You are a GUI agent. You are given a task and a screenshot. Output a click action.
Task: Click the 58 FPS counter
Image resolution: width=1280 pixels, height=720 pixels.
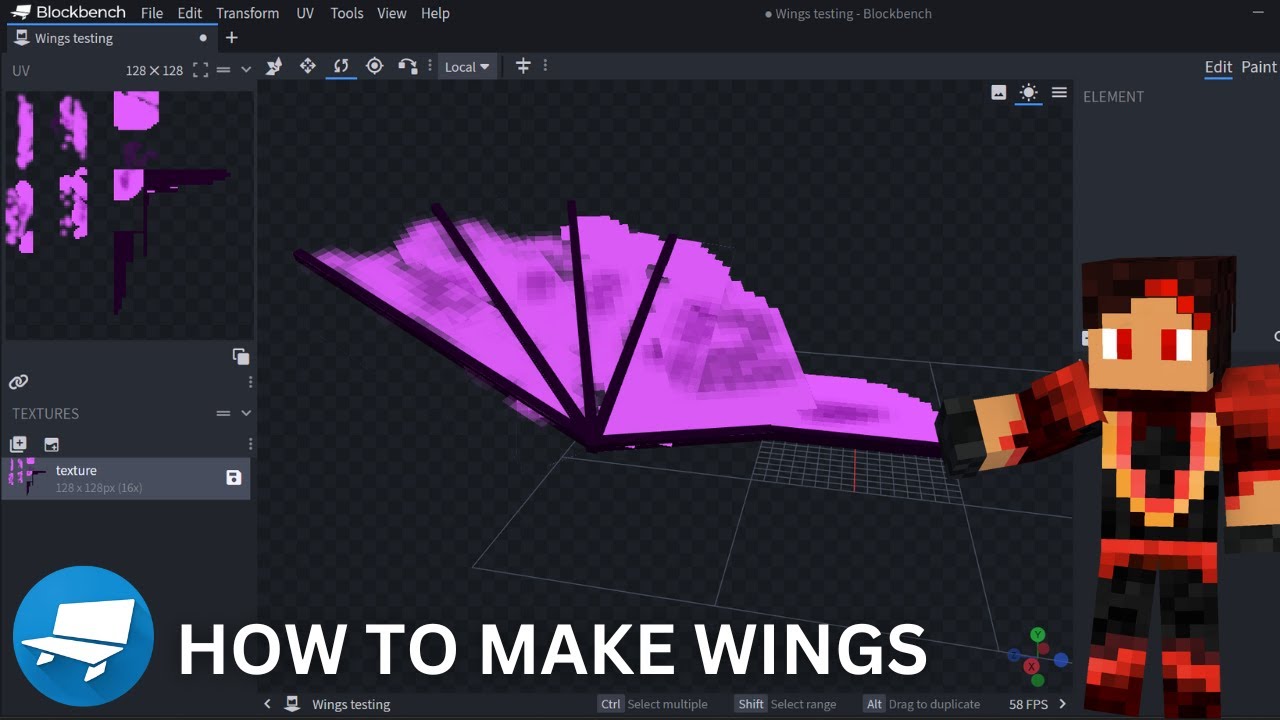[x=1028, y=704]
